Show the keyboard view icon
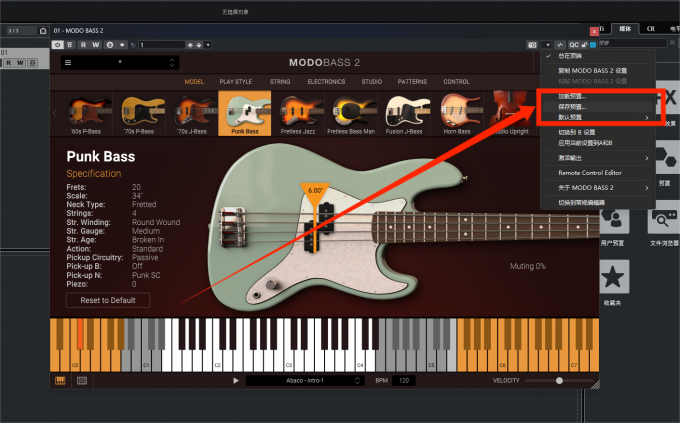Image resolution: width=680 pixels, height=423 pixels. coord(60,380)
